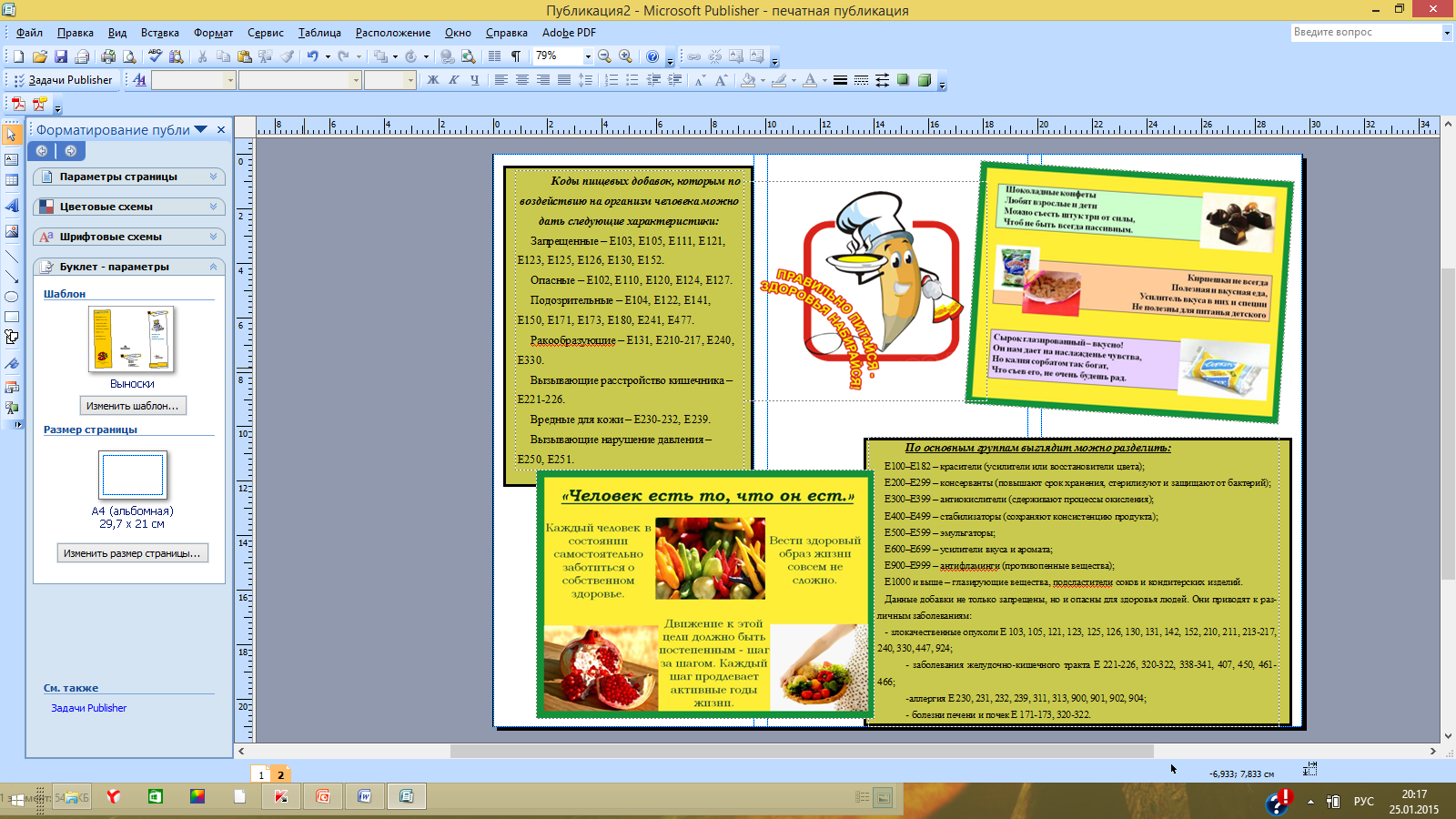
Task: Click the Выноски template thumbnail
Action: point(131,339)
